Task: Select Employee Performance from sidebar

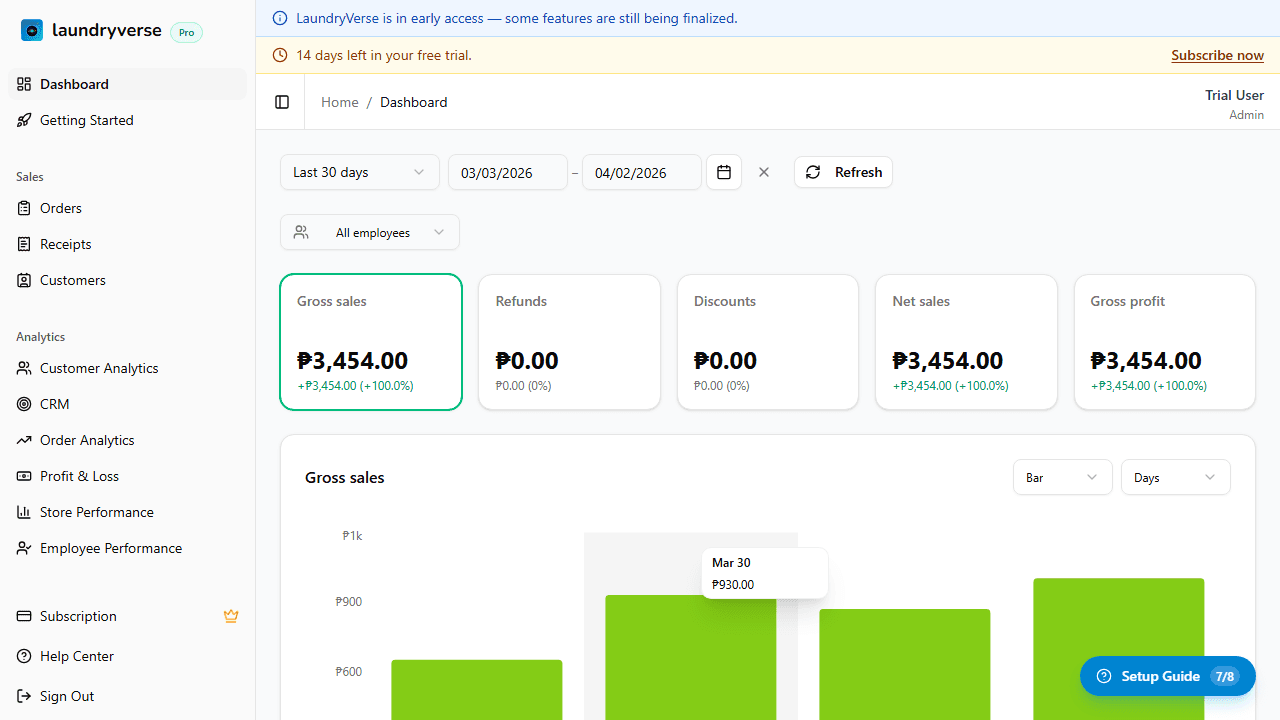Action: pyautogui.click(x=110, y=547)
